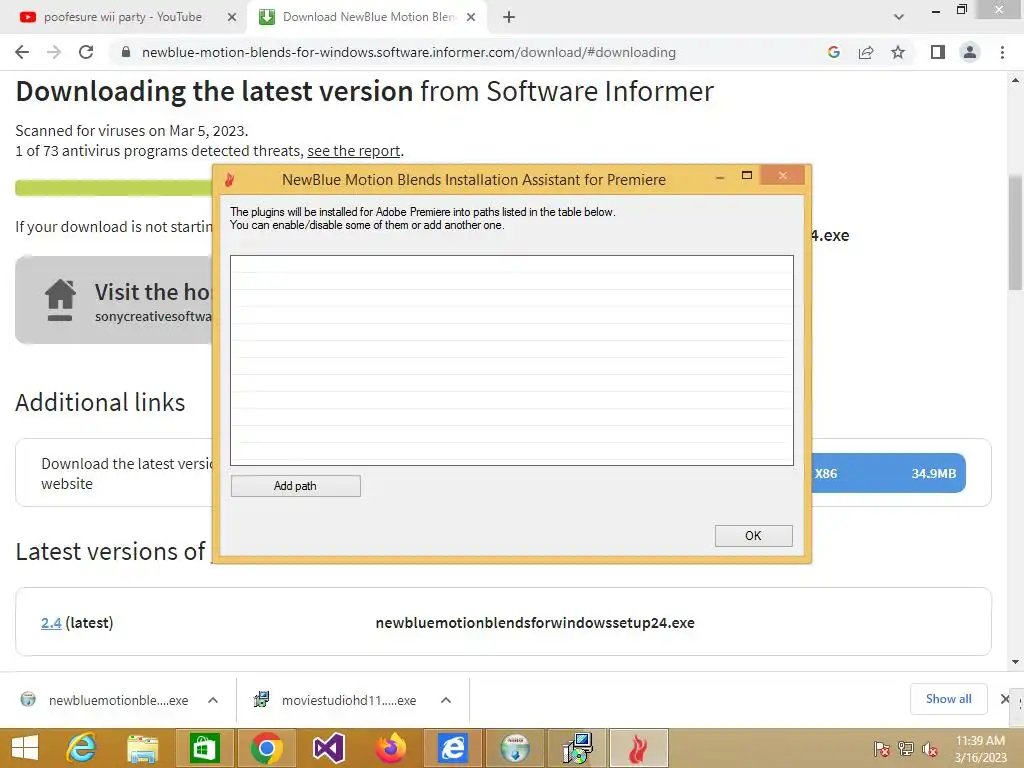Image resolution: width=1024 pixels, height=768 pixels.
Task: Toggle the Chrome side panel
Action: point(938,52)
